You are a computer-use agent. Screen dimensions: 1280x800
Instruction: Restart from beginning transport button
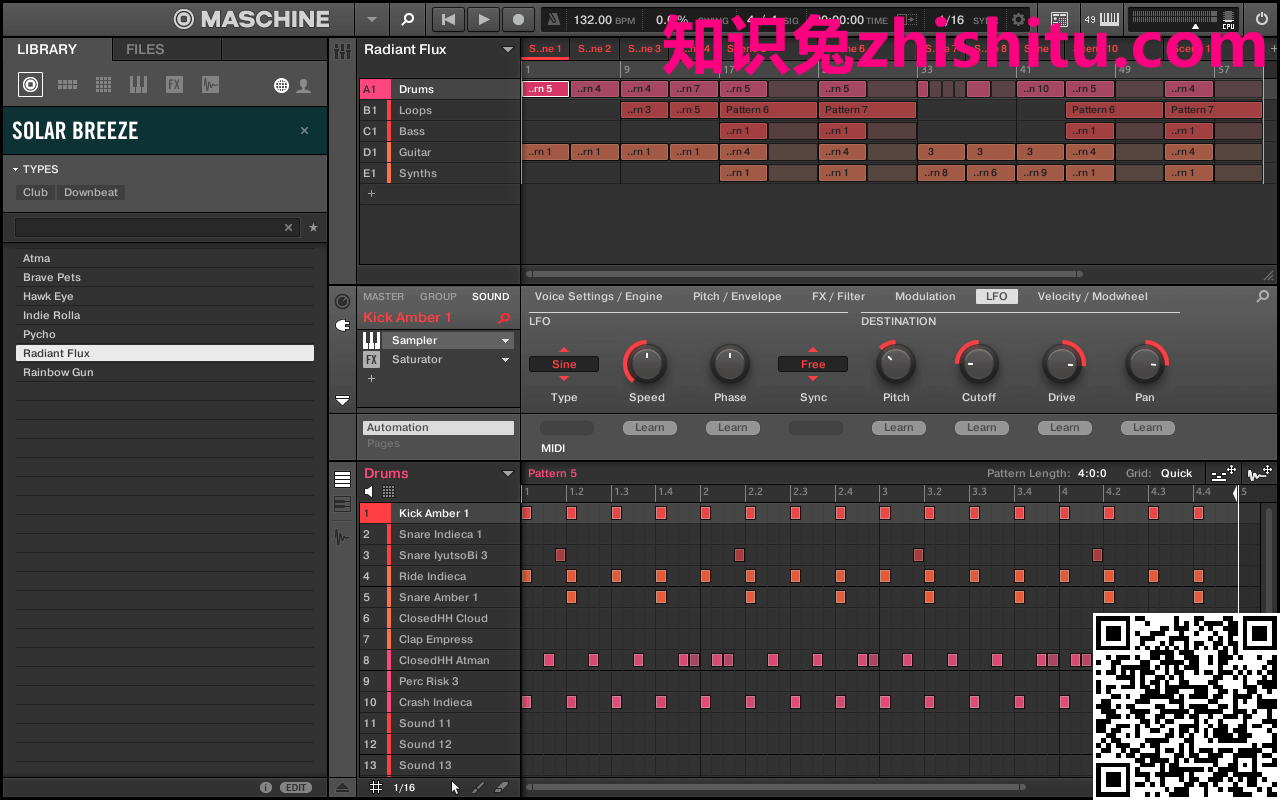click(449, 19)
